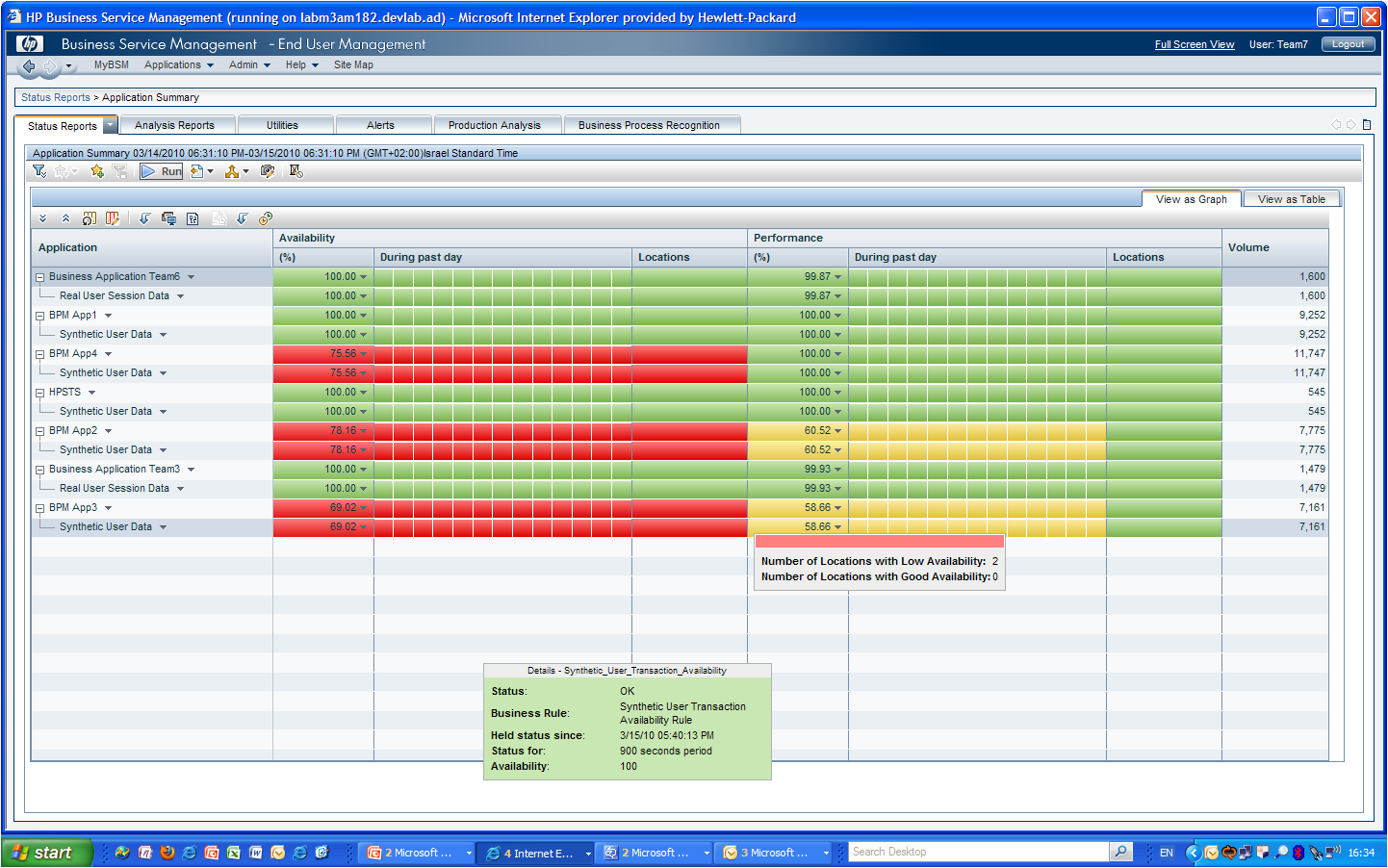Click the 4 Internet Explorer taskbar group
Image resolution: width=1388 pixels, height=868 pixels.
(537, 853)
